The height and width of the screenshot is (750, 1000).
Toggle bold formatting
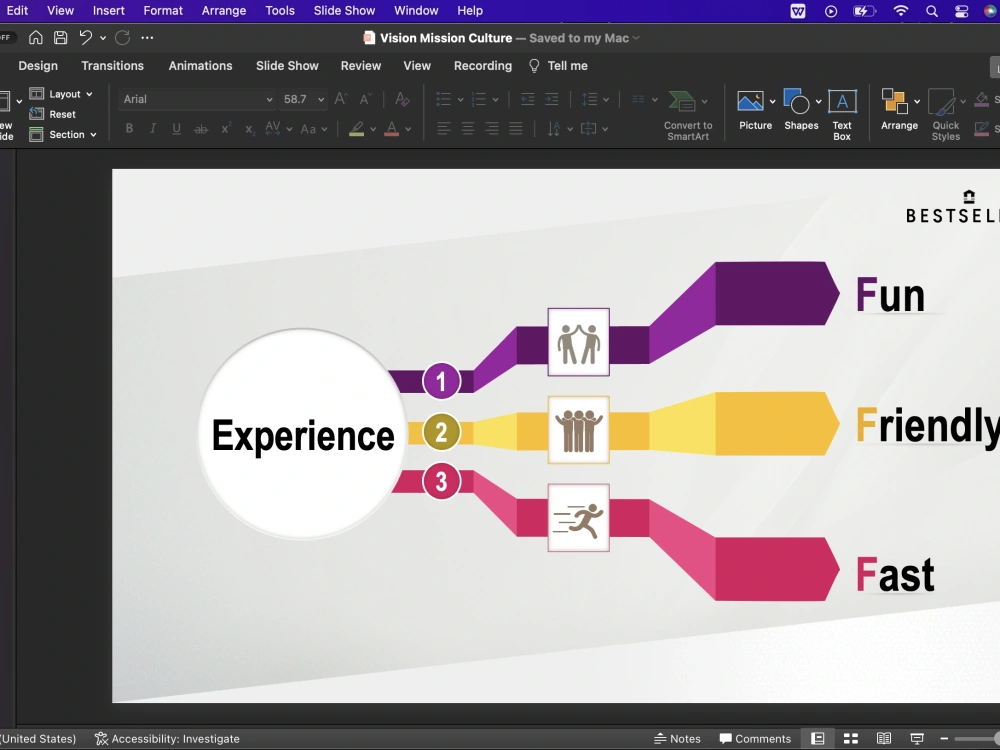pos(129,128)
